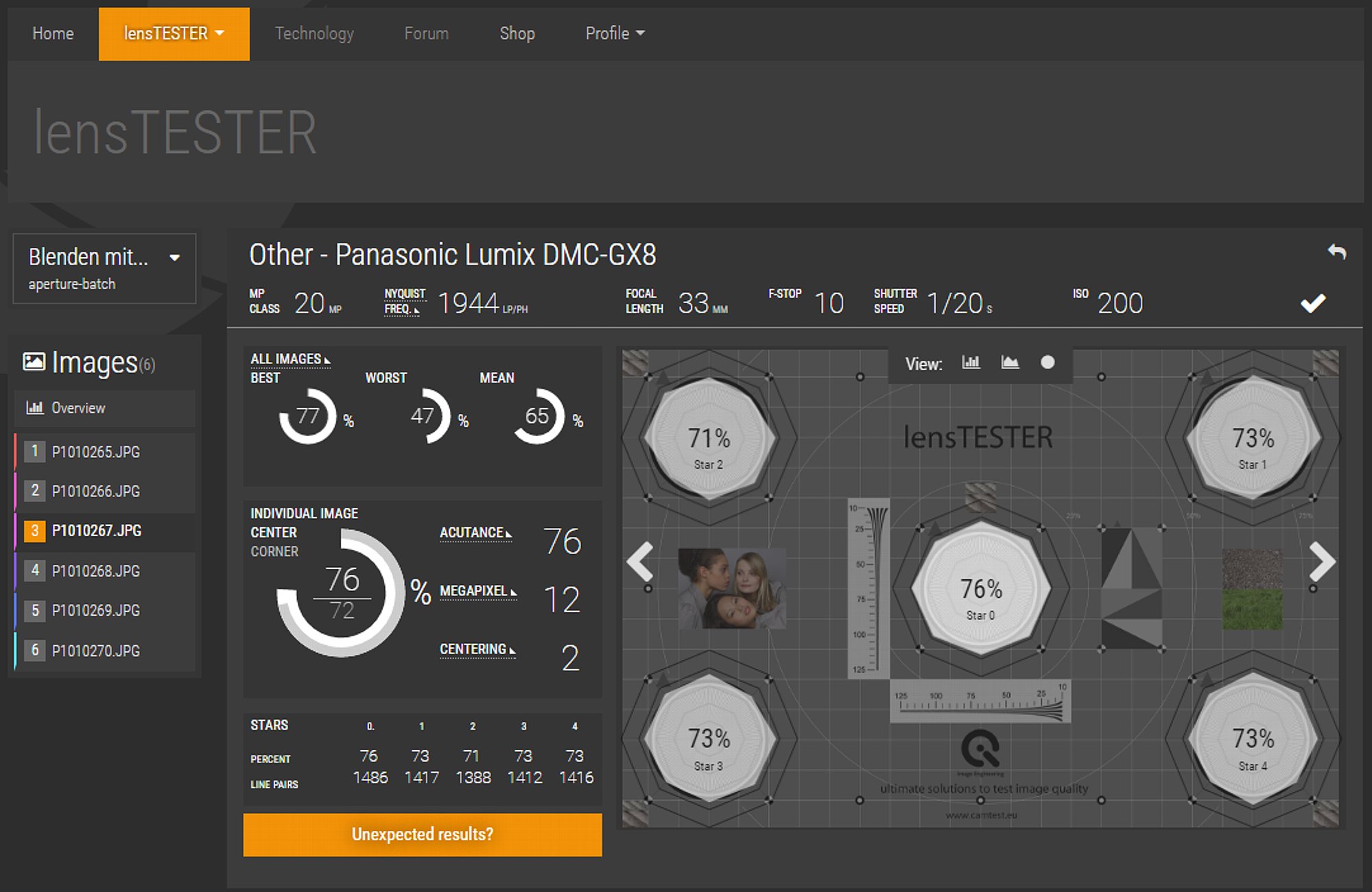Image resolution: width=1372 pixels, height=892 pixels.
Task: Click the white checkmark icon
Action: 1312,303
